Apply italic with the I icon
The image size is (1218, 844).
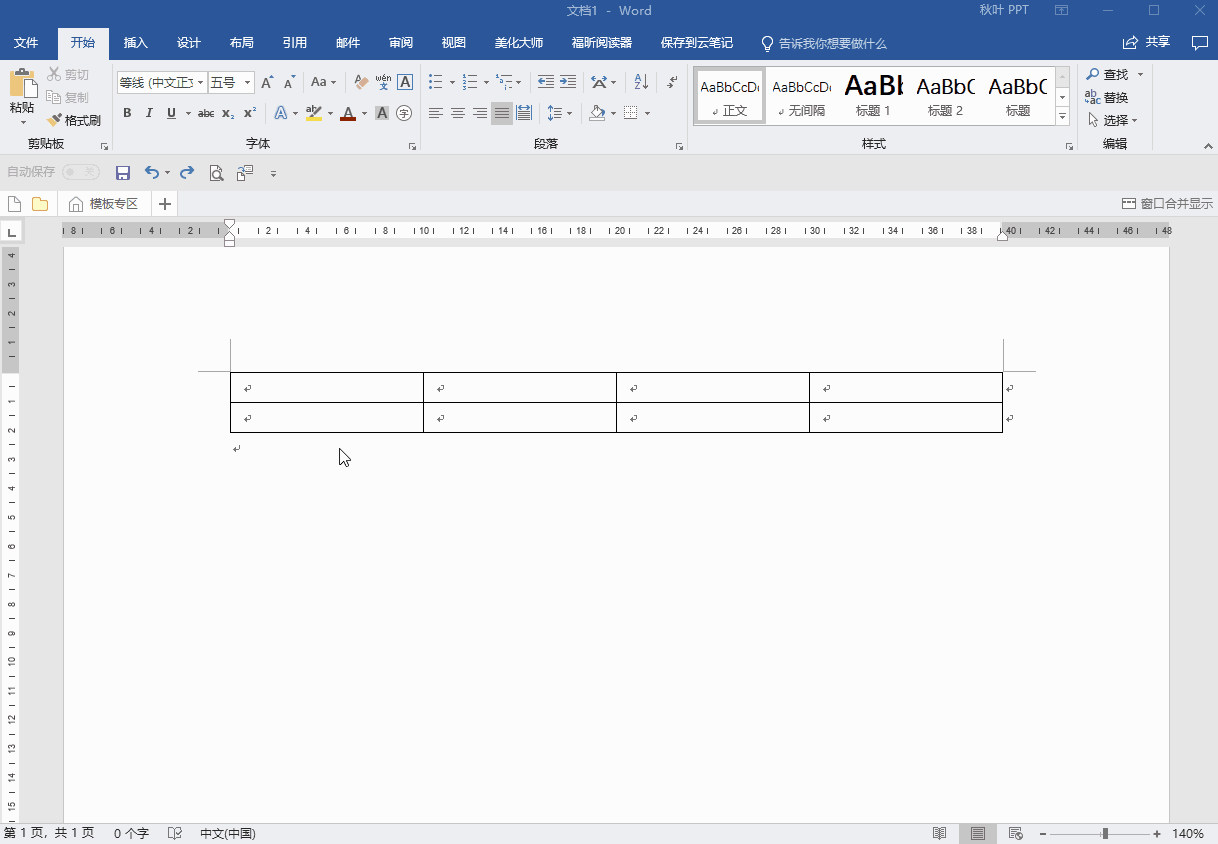[x=149, y=113]
